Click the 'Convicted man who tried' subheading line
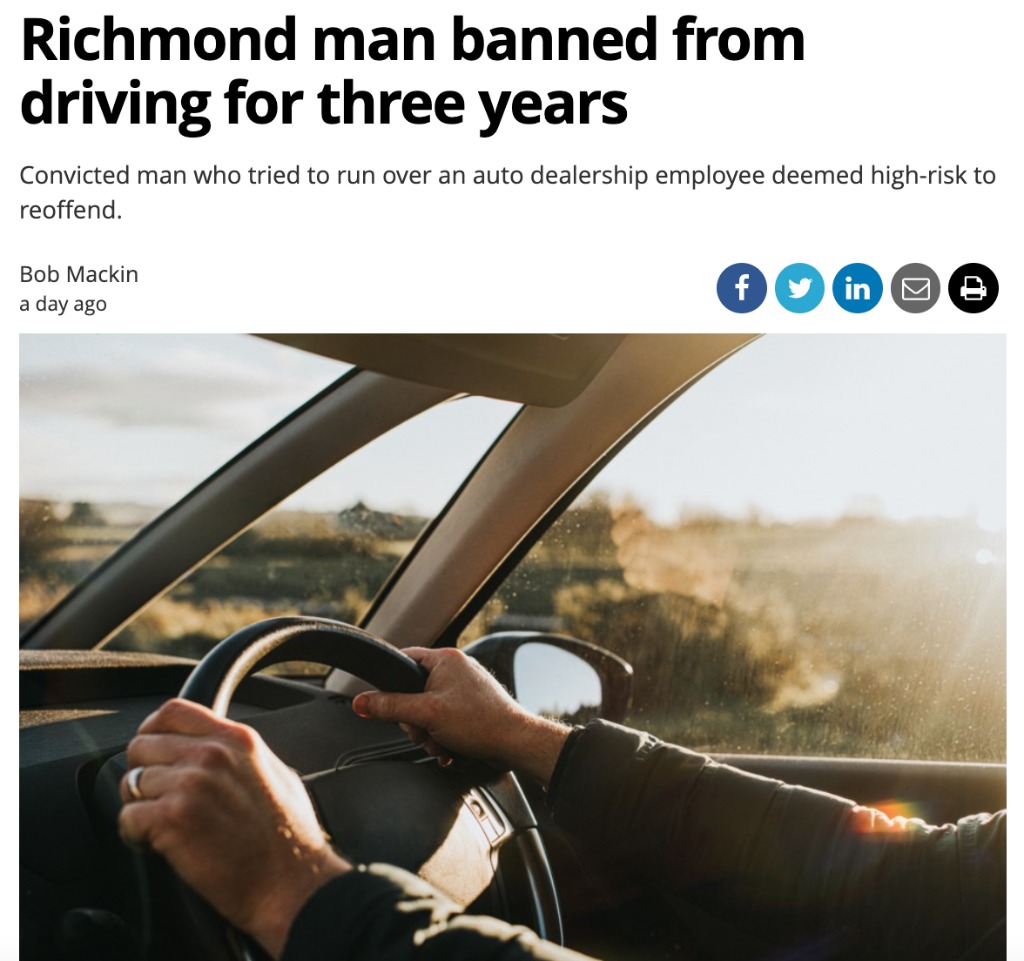 [x=507, y=176]
